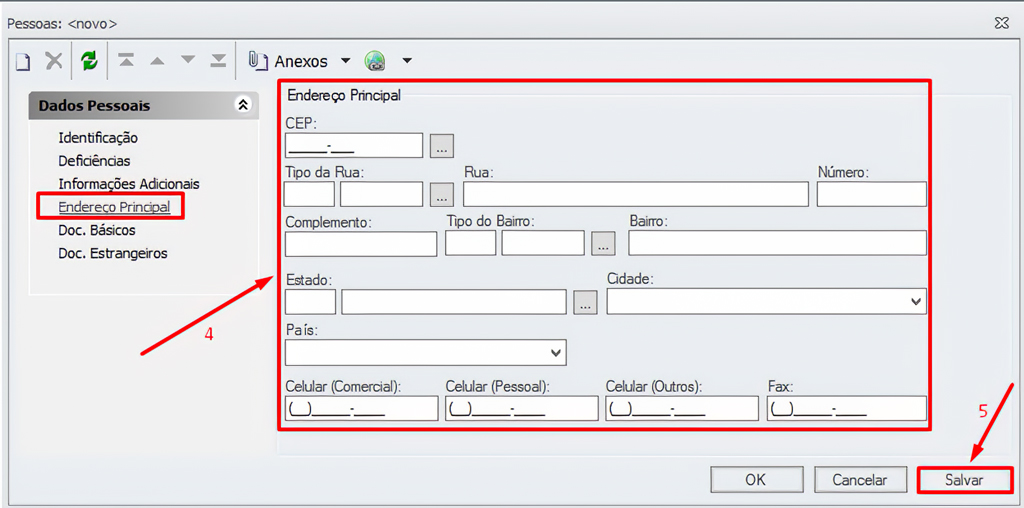
Task: Expand the Cidade dropdown list
Action: click(x=916, y=301)
